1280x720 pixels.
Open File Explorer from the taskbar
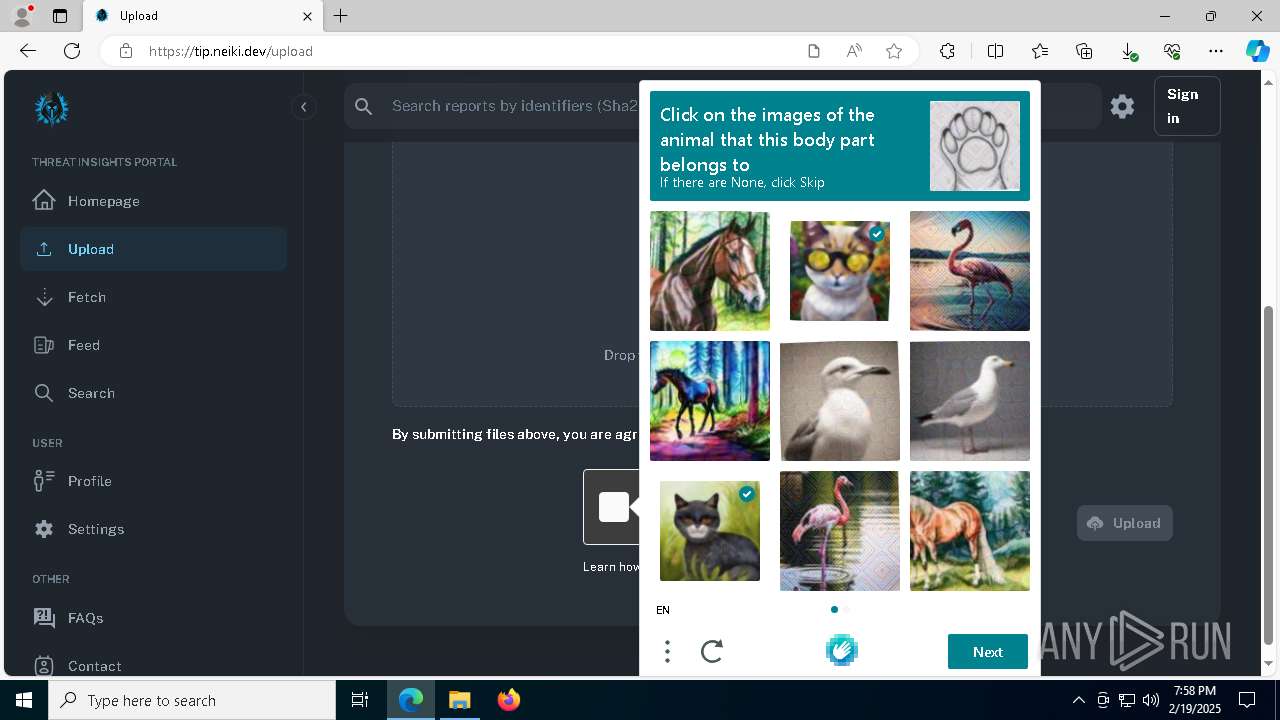click(459, 700)
